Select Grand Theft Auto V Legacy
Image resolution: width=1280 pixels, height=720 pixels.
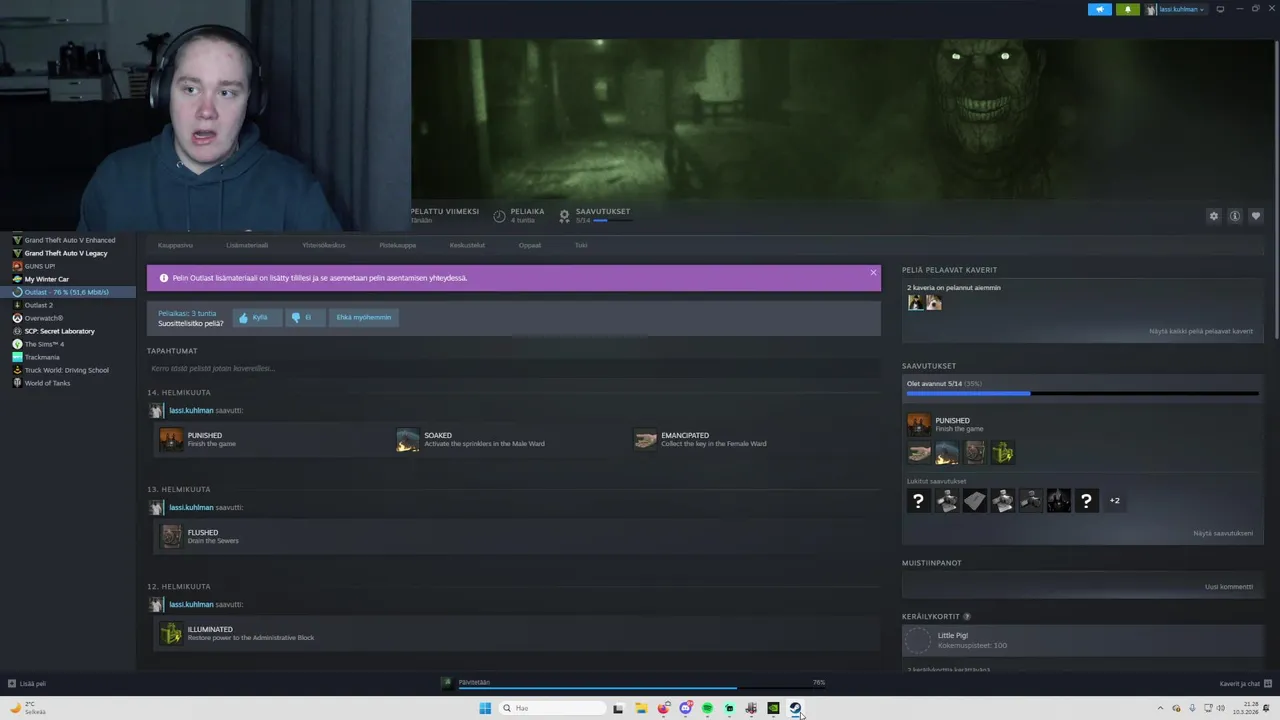68,253
